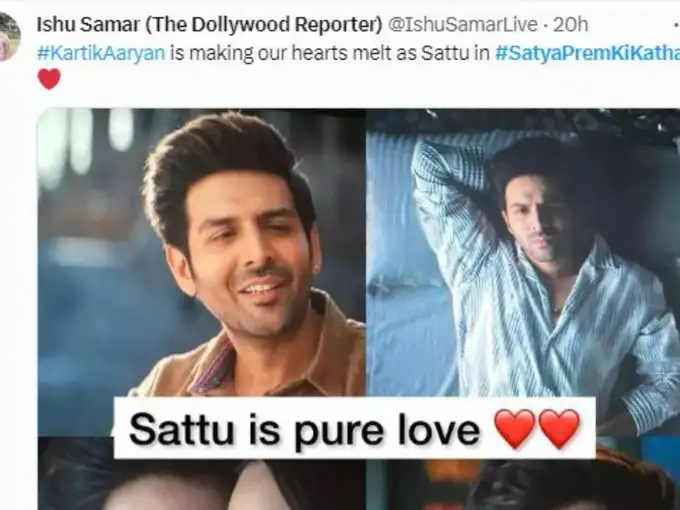Open the photo of man lying in striped shirt

pos(523,272)
